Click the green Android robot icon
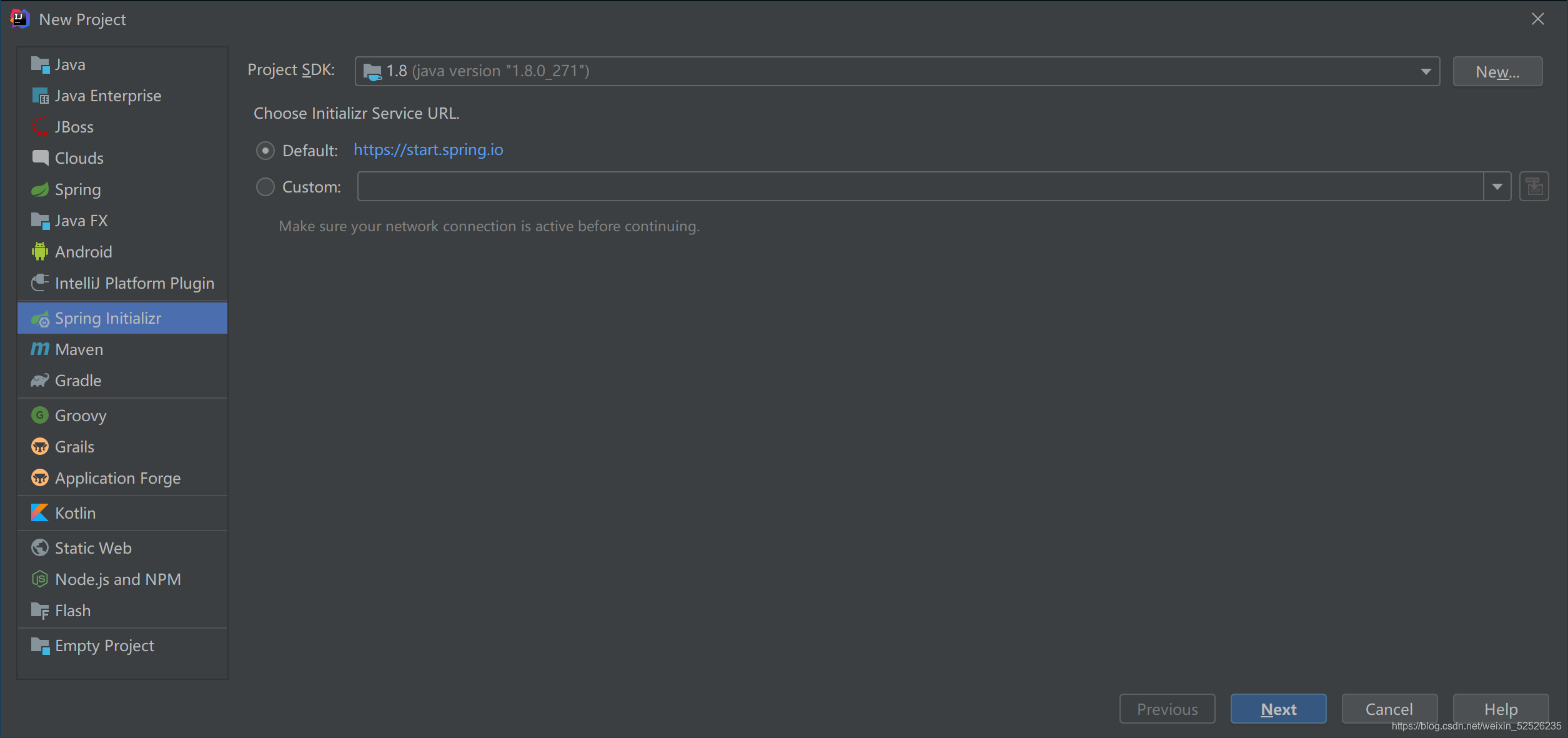 click(40, 252)
